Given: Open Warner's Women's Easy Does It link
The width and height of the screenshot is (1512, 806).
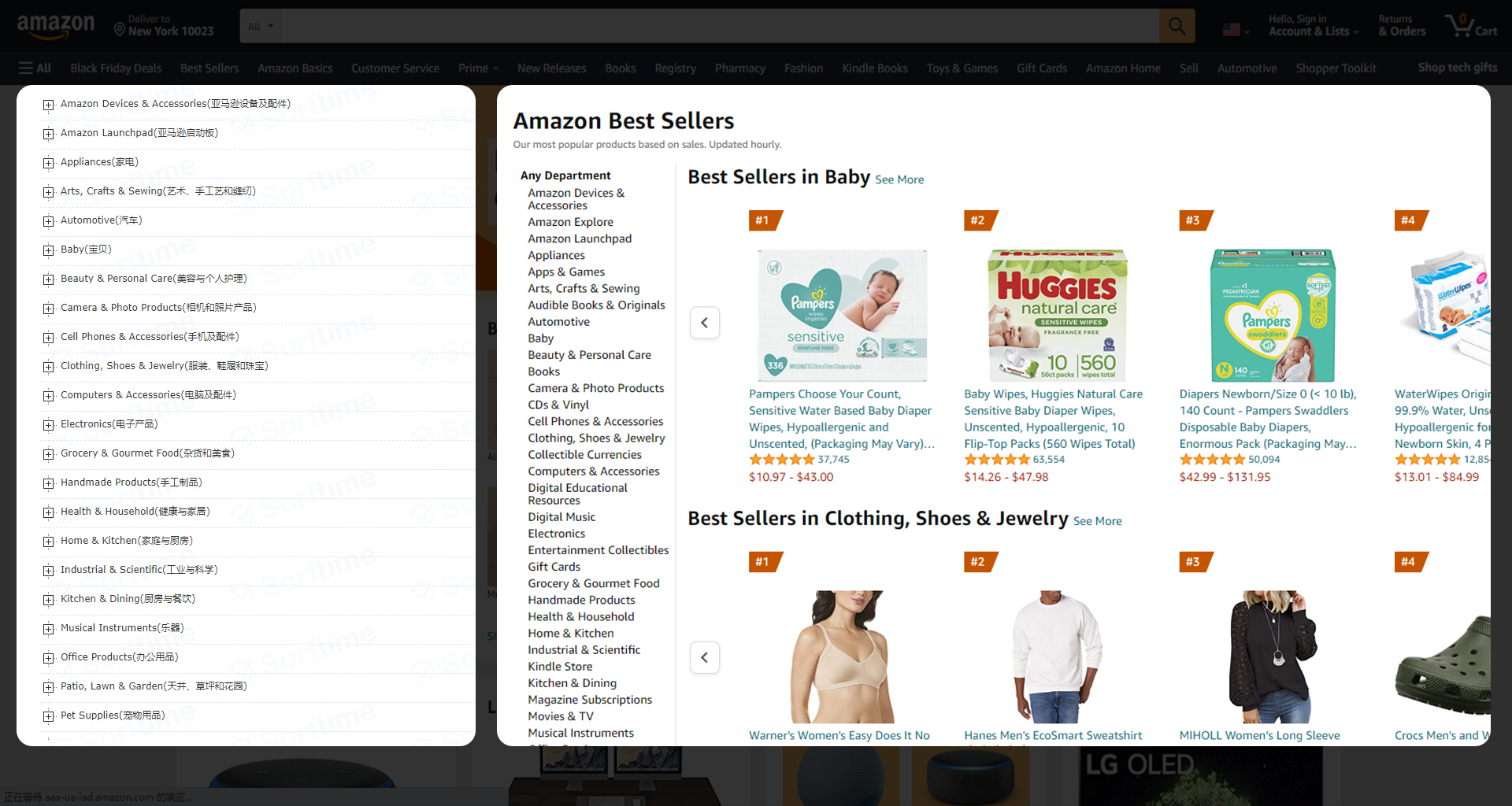Looking at the screenshot, I should pos(839,735).
